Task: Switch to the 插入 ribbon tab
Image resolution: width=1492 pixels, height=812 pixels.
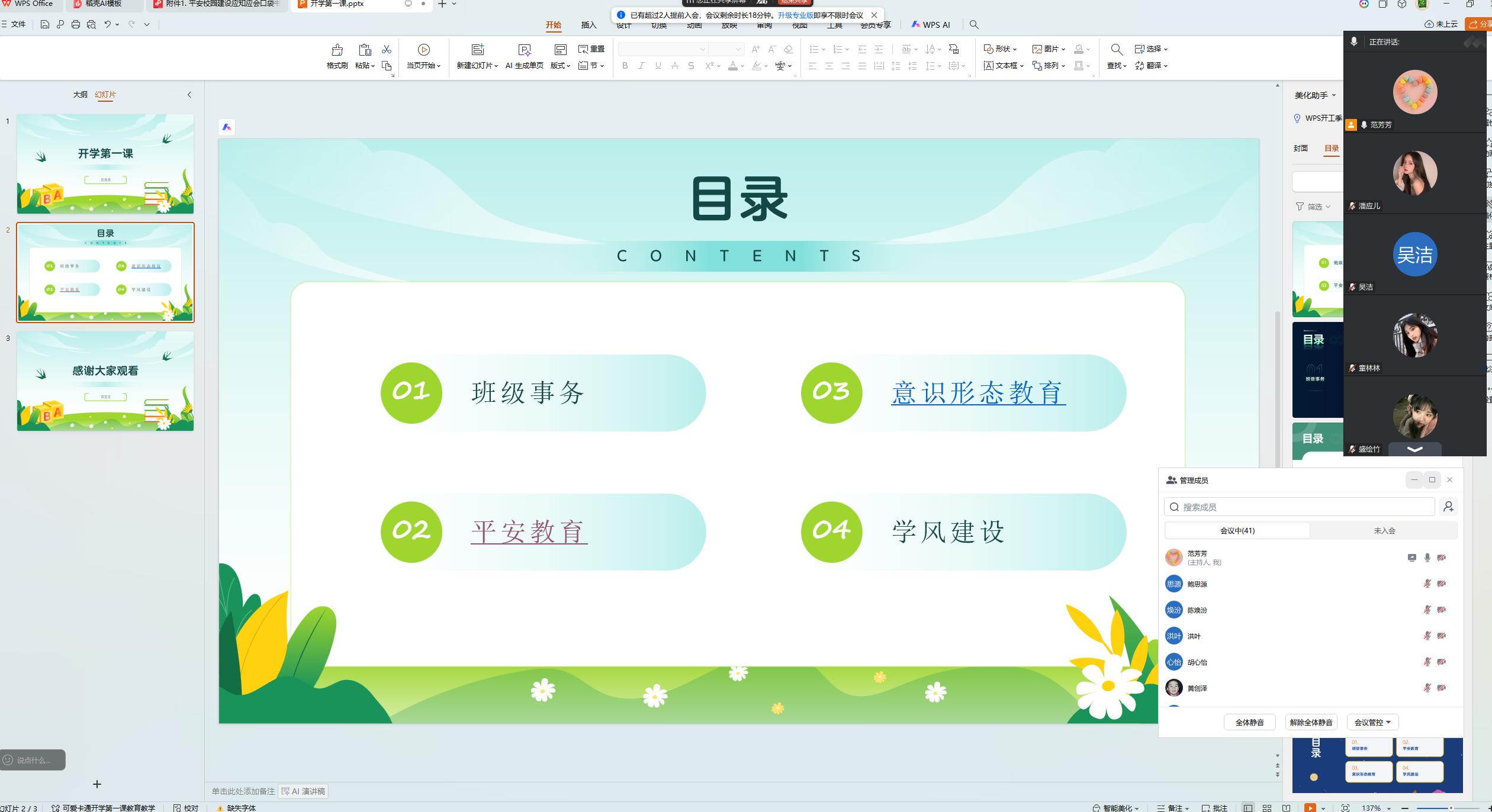Action: 589,24
